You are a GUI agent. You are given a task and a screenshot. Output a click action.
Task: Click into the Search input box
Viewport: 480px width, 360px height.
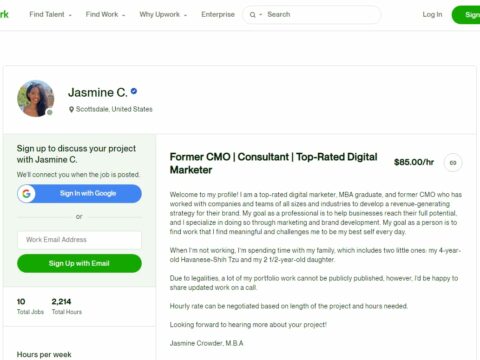(x=322, y=14)
